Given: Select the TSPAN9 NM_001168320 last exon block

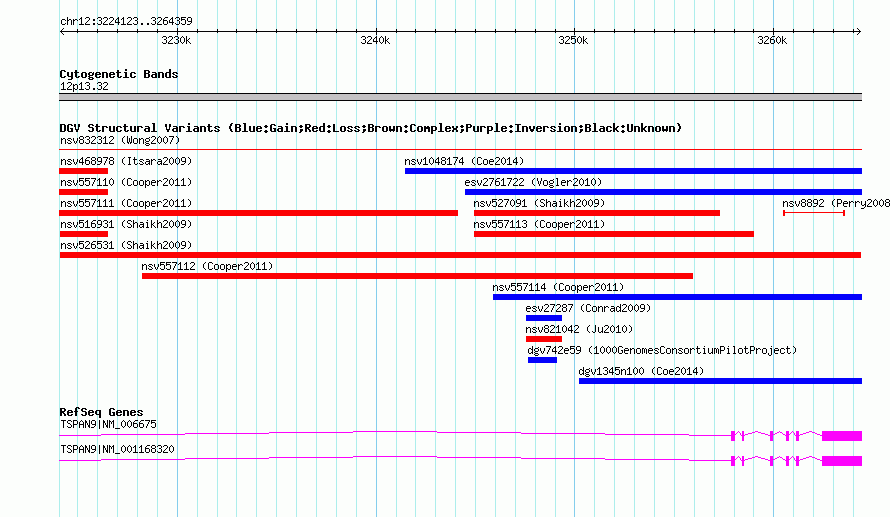Looking at the screenshot, I should [842, 461].
